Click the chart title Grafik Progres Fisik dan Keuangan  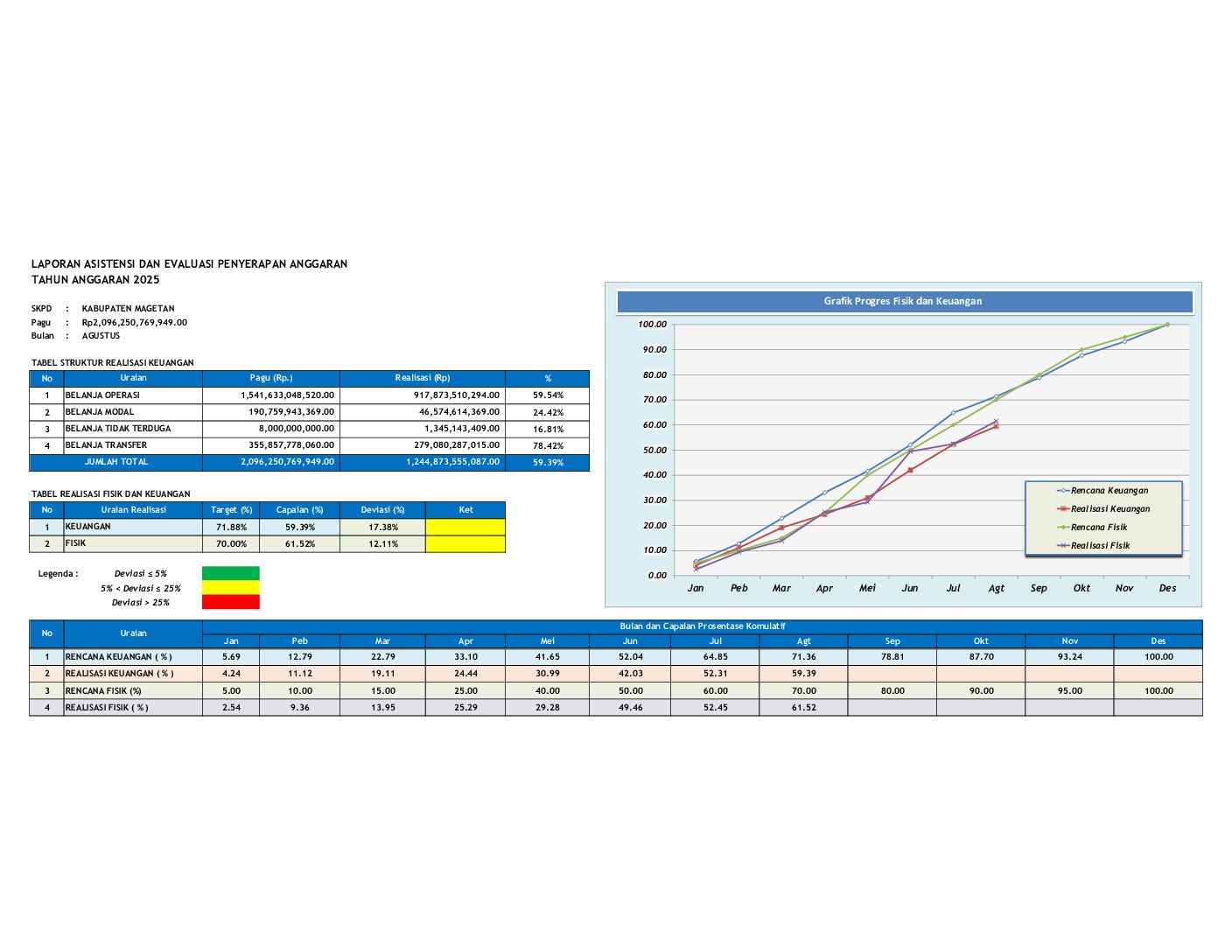click(903, 301)
